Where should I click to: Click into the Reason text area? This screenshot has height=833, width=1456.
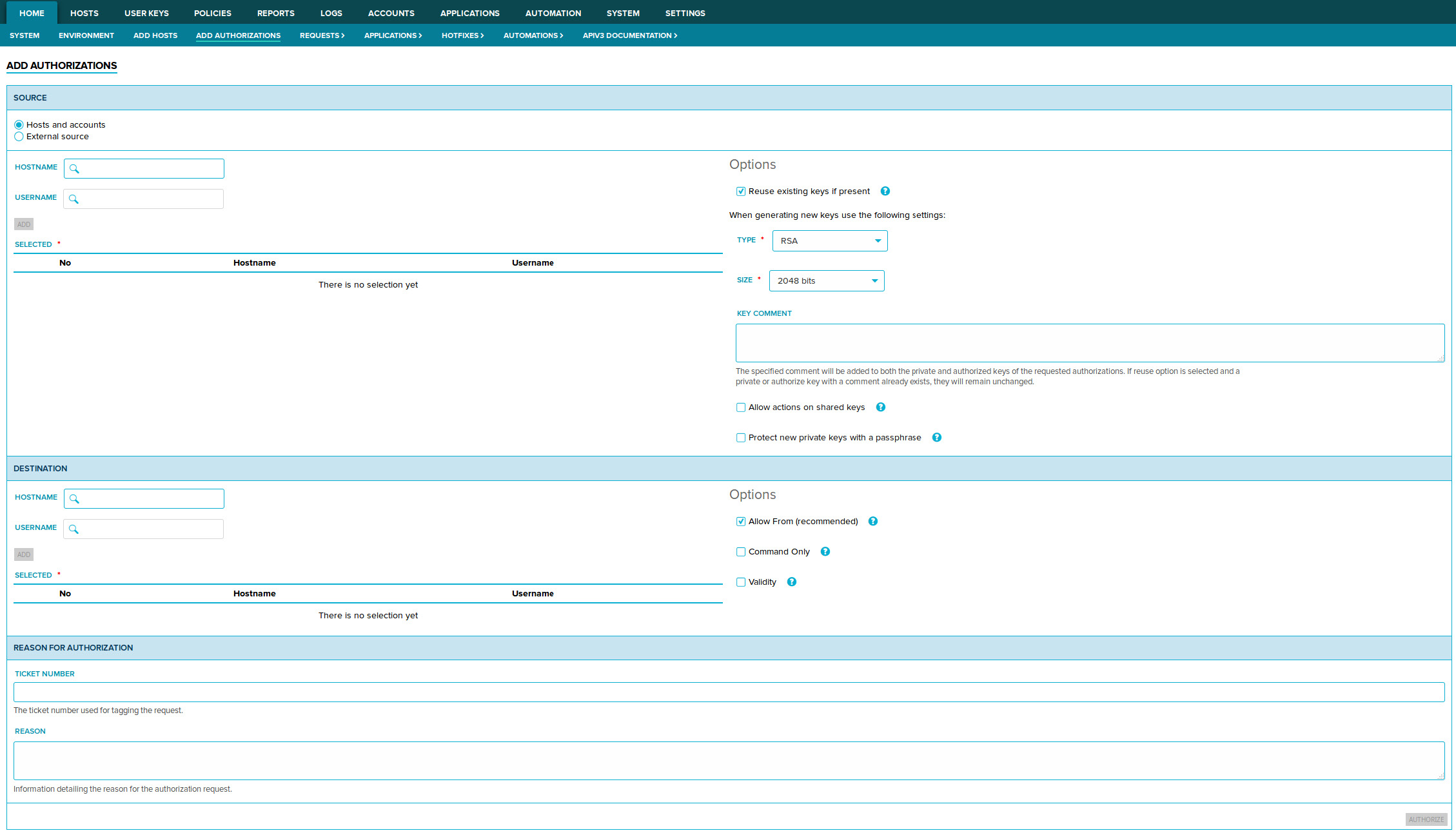click(729, 761)
